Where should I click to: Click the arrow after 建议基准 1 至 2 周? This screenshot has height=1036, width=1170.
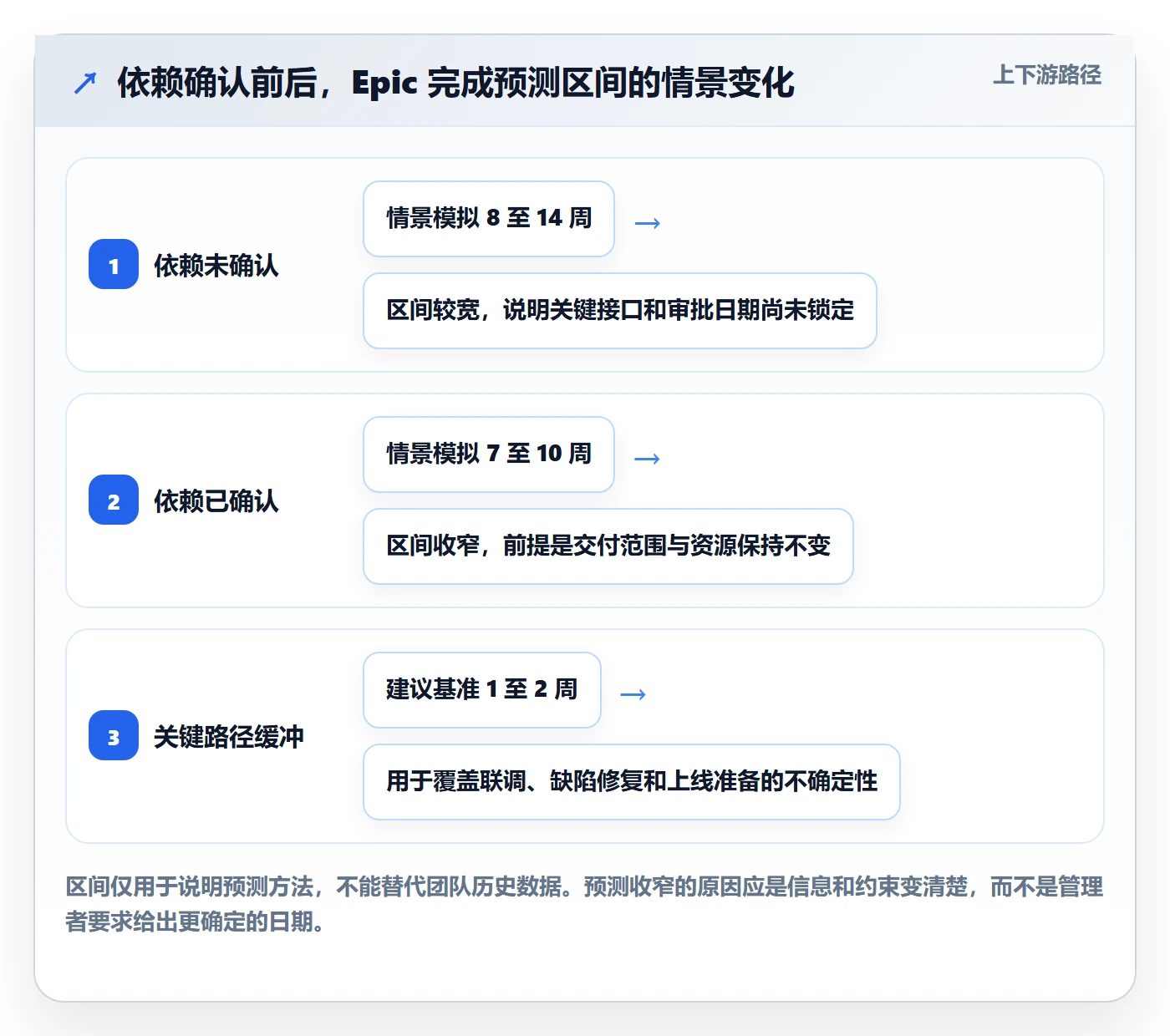[633, 693]
